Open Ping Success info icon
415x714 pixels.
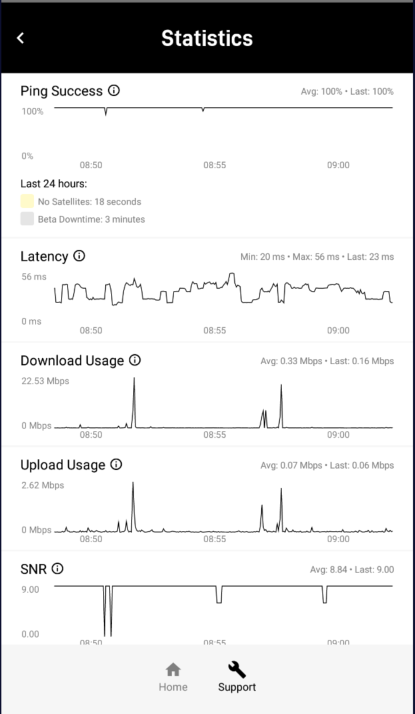pos(114,91)
